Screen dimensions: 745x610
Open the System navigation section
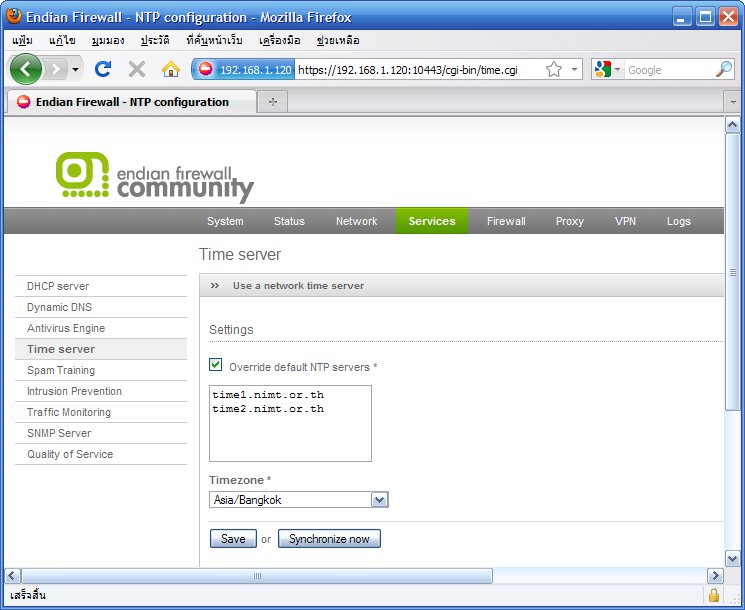225,221
